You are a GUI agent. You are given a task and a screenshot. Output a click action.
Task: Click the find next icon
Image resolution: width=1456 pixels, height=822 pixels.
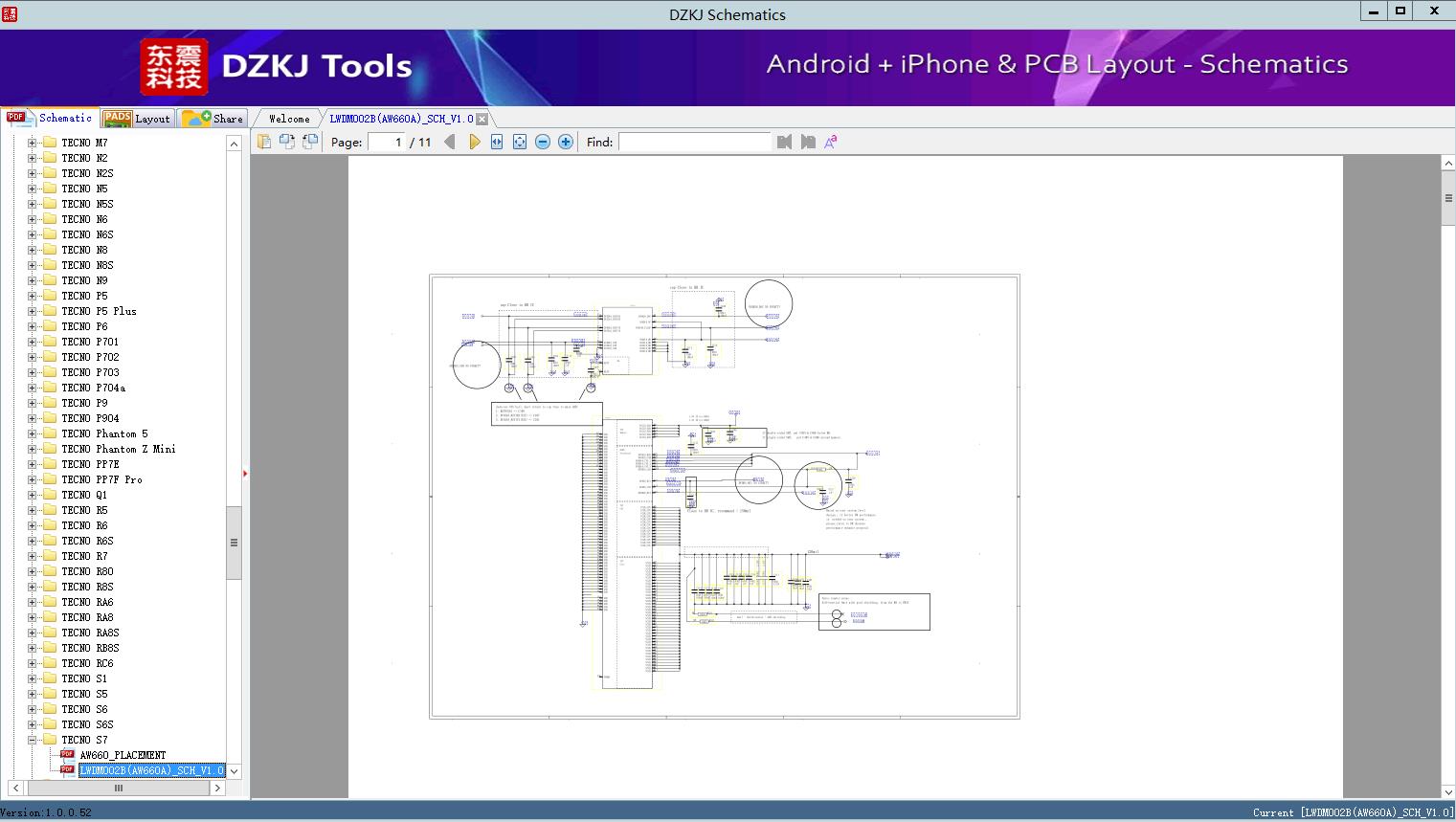[x=808, y=142]
